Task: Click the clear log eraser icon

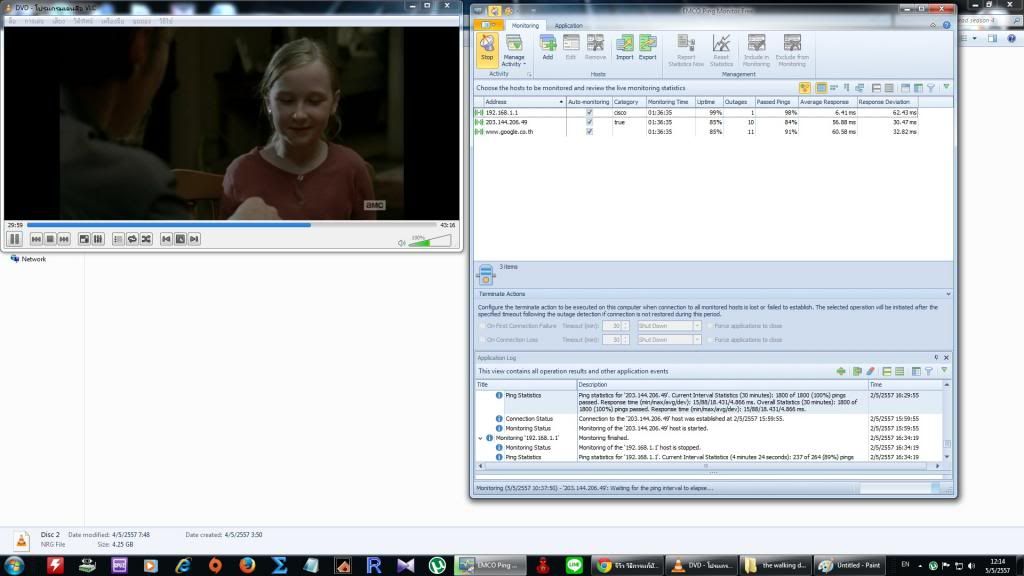Action: click(x=871, y=371)
